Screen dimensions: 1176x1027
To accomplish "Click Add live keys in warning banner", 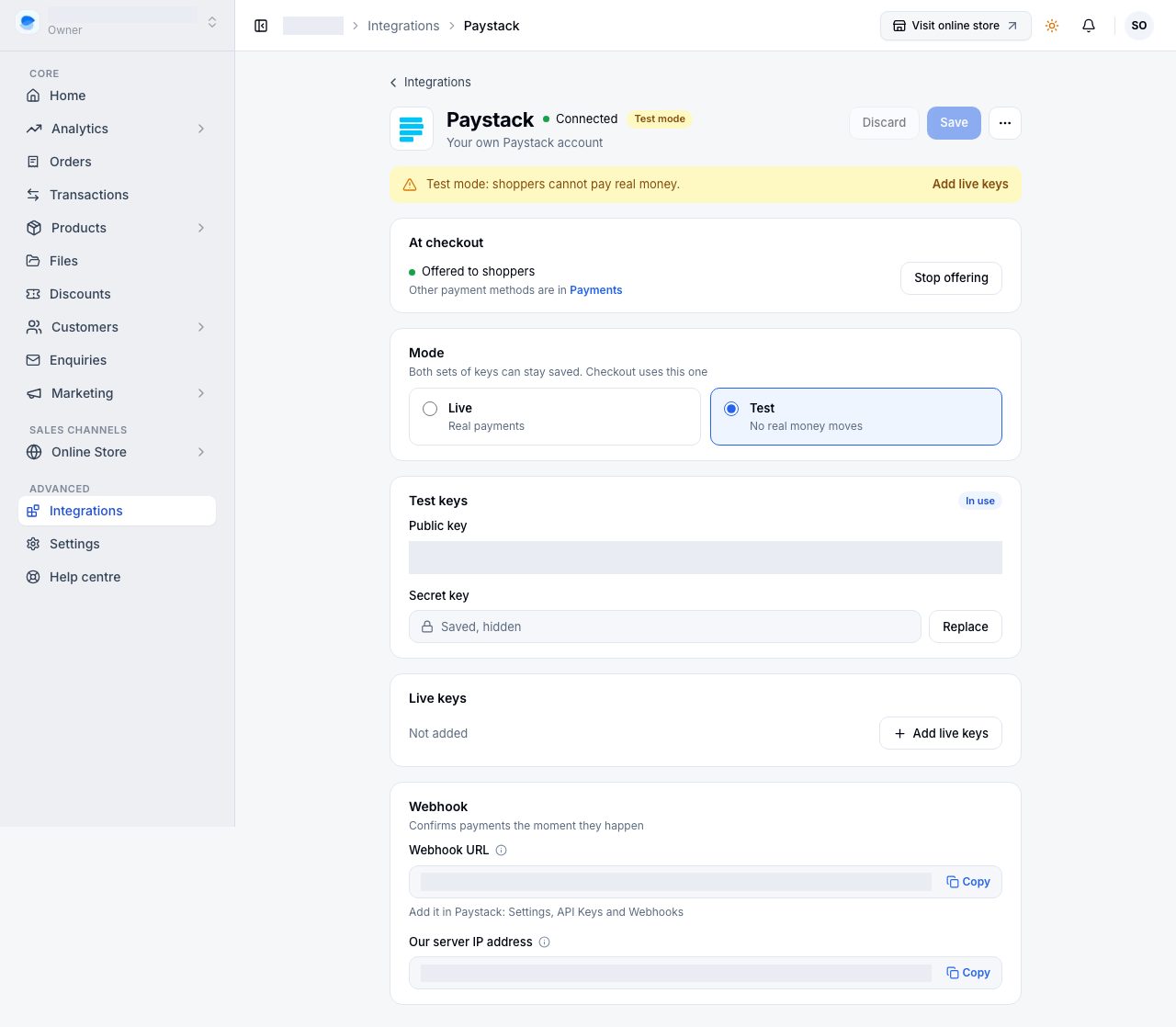I will (970, 185).
